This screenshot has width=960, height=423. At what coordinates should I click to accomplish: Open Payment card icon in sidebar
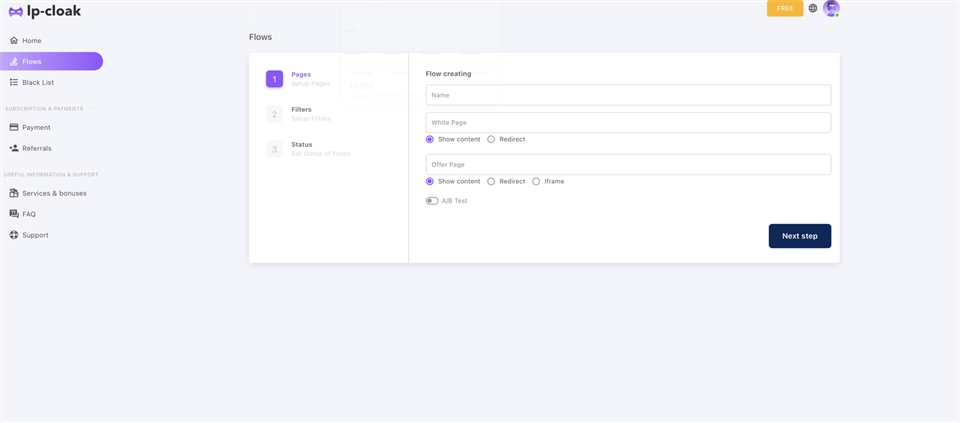coord(14,127)
